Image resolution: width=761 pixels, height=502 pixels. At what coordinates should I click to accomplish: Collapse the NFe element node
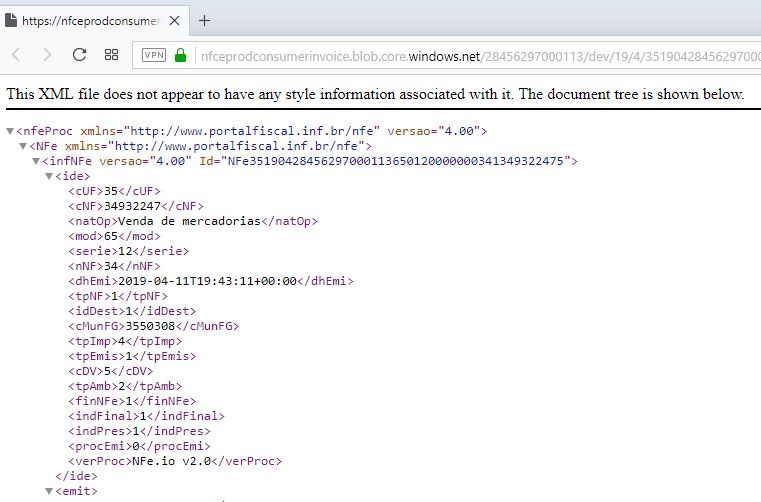tap(23, 146)
